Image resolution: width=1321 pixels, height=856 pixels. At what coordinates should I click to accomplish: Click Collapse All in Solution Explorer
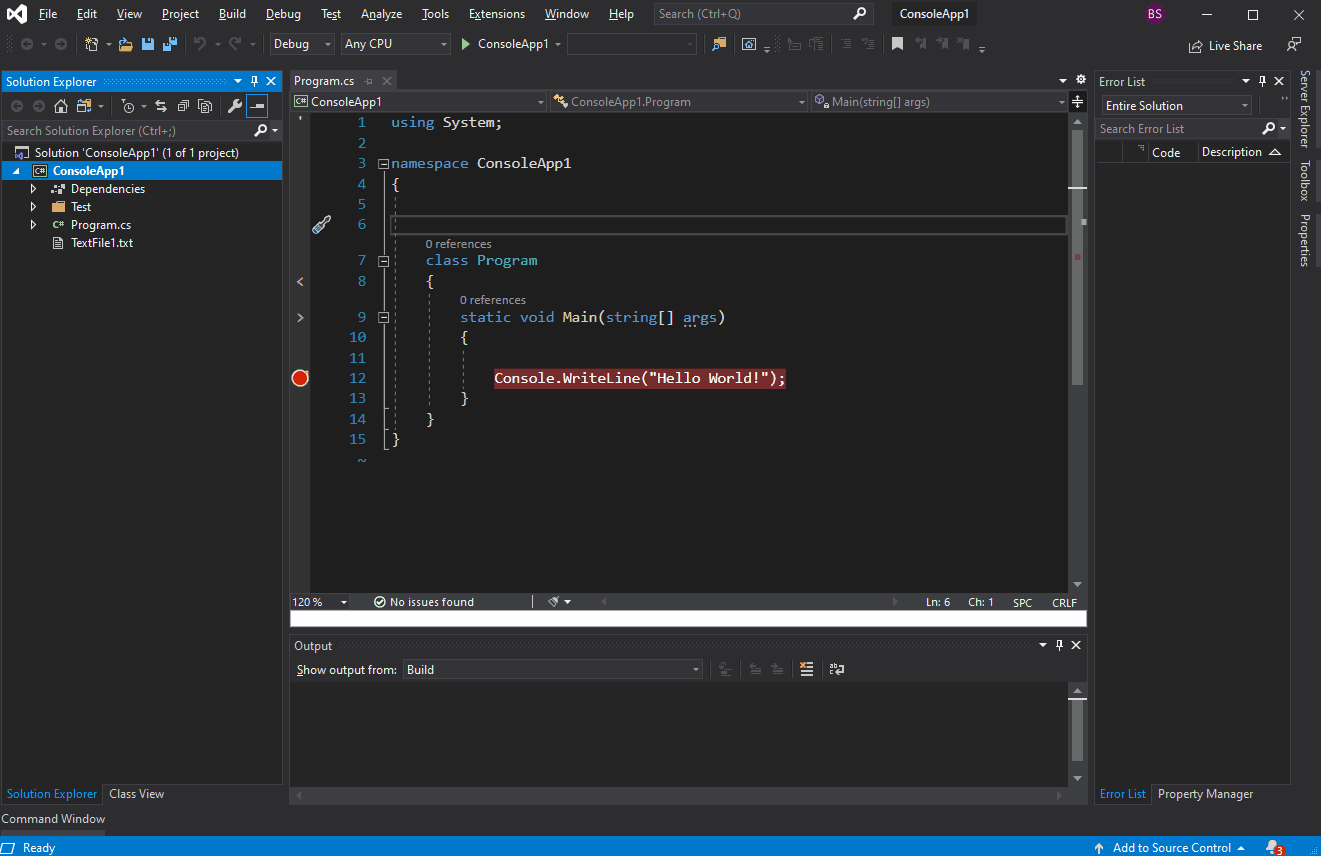tap(183, 106)
